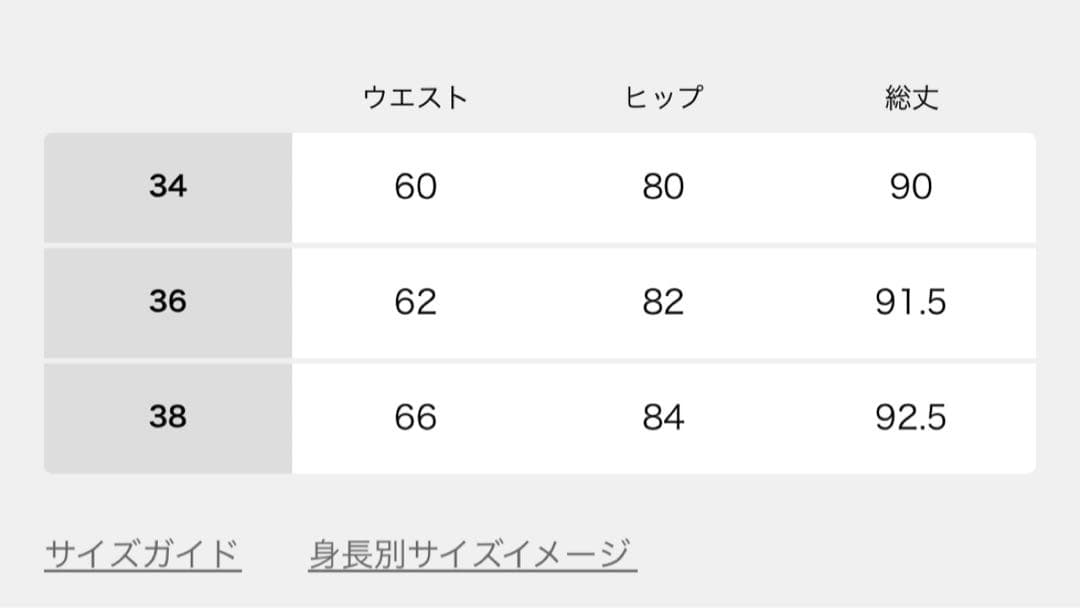This screenshot has width=1080, height=608.
Task: Click the ヒップ column header
Action: (x=662, y=97)
